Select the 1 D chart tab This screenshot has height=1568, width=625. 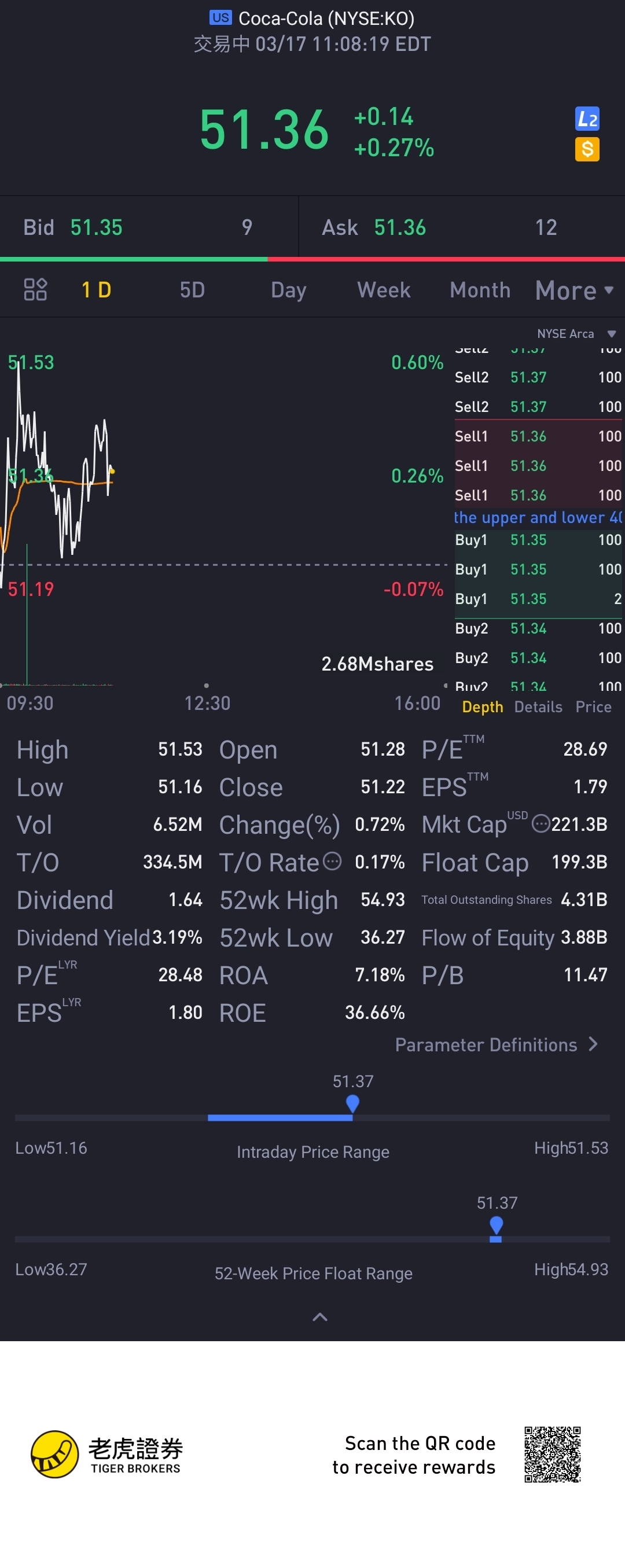96,290
